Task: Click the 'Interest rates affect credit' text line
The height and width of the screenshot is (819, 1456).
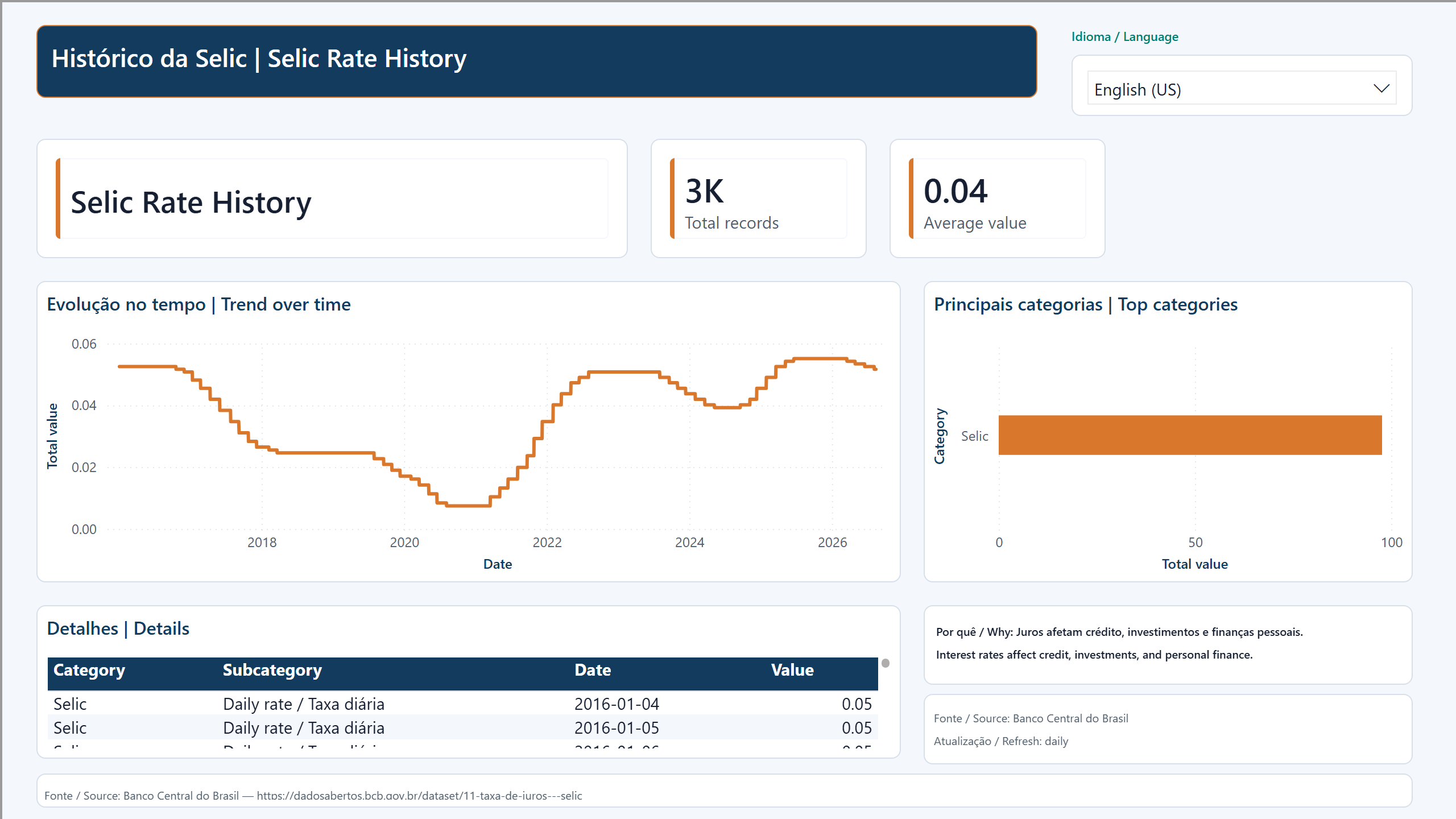Action: (x=1094, y=655)
